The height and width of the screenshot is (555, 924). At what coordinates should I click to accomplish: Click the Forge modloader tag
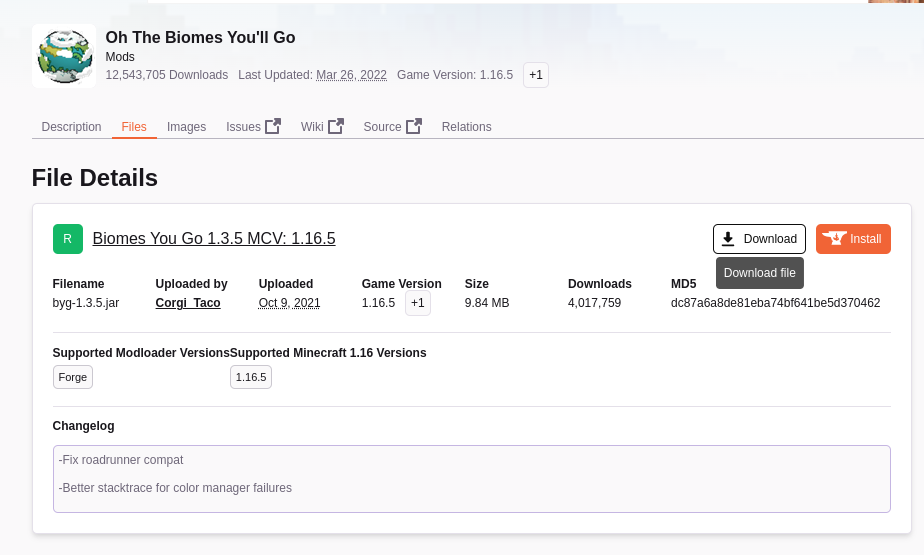pyautogui.click(x=72, y=377)
